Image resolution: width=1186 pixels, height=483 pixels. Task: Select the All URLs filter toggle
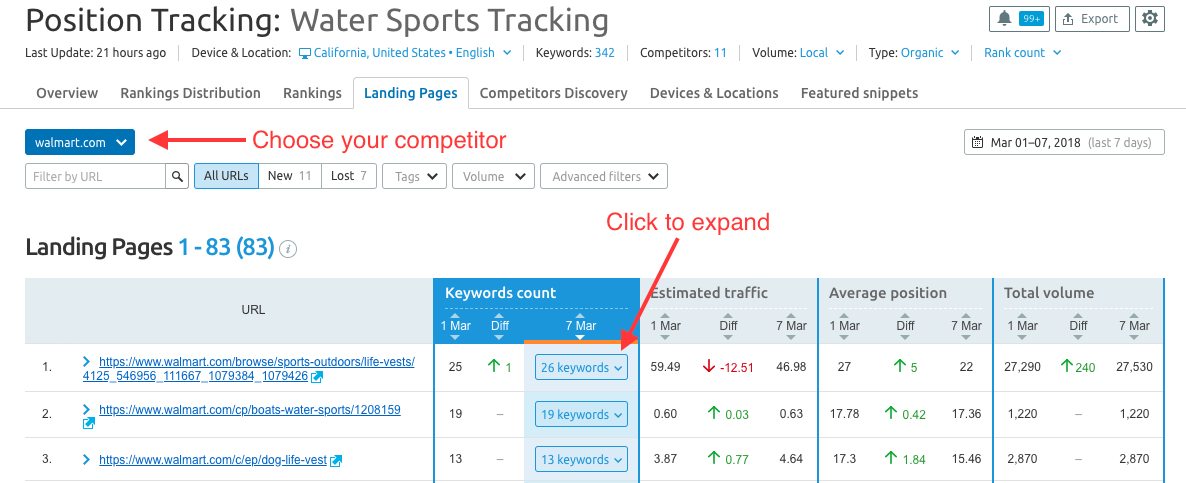pyautogui.click(x=226, y=176)
